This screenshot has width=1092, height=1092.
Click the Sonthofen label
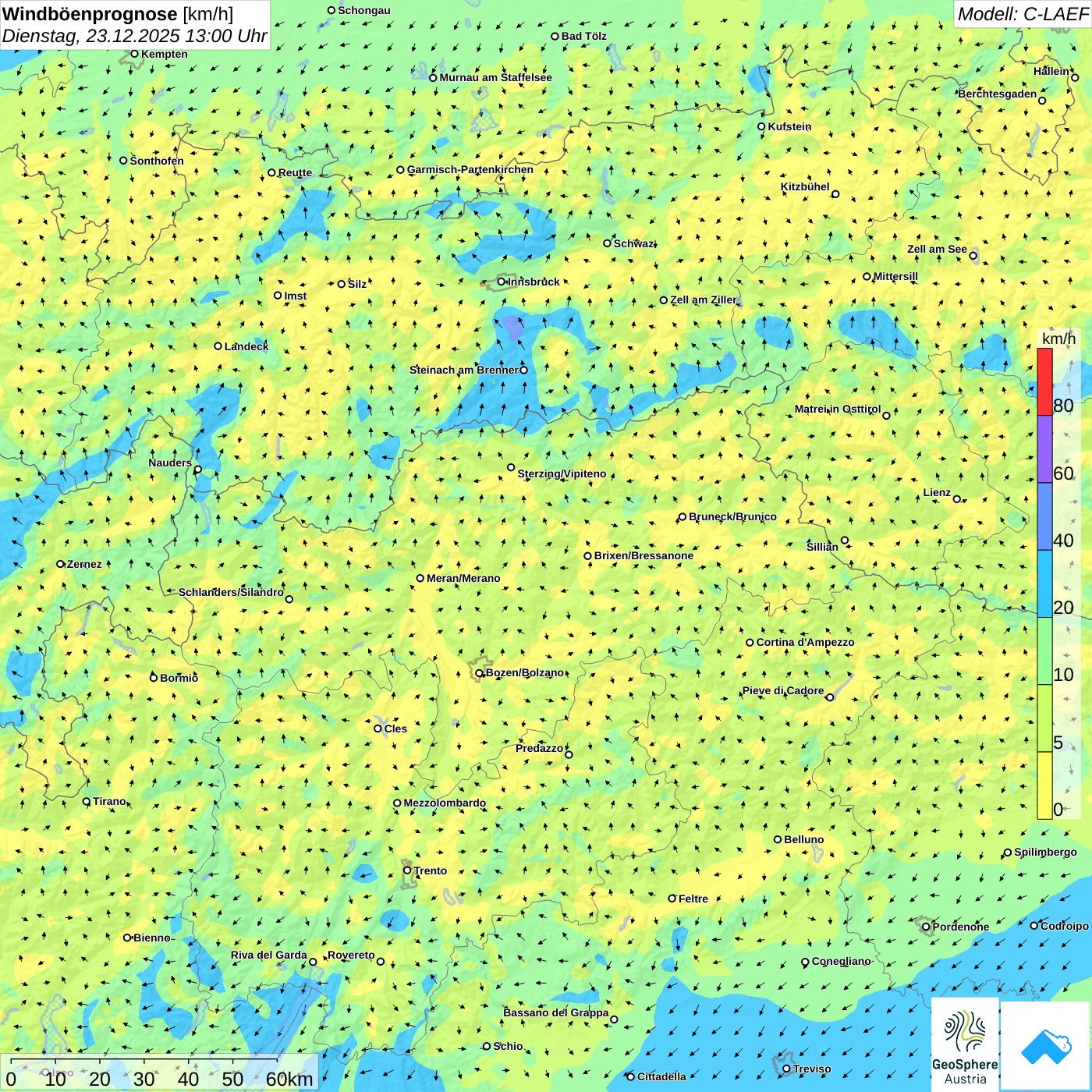tap(157, 161)
